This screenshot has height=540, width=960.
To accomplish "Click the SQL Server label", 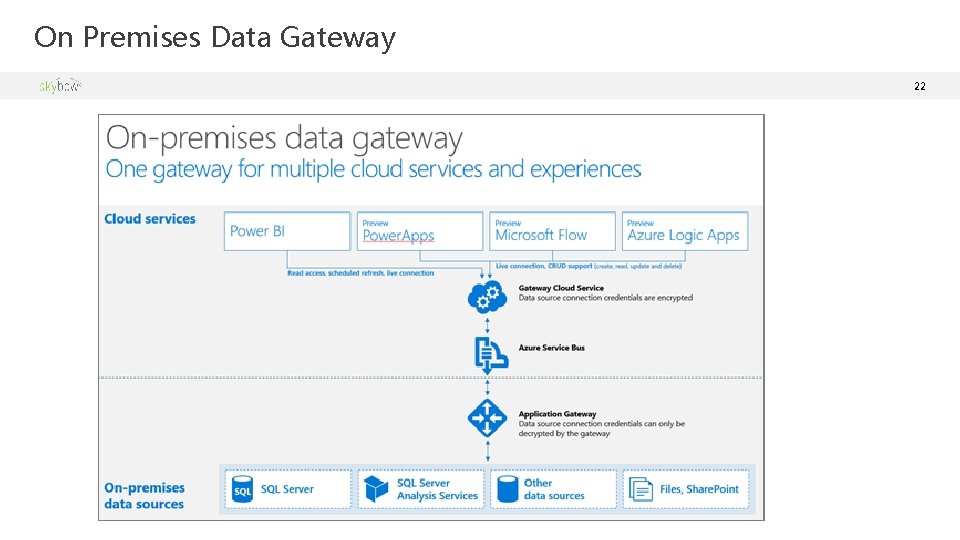I will tap(287, 489).
